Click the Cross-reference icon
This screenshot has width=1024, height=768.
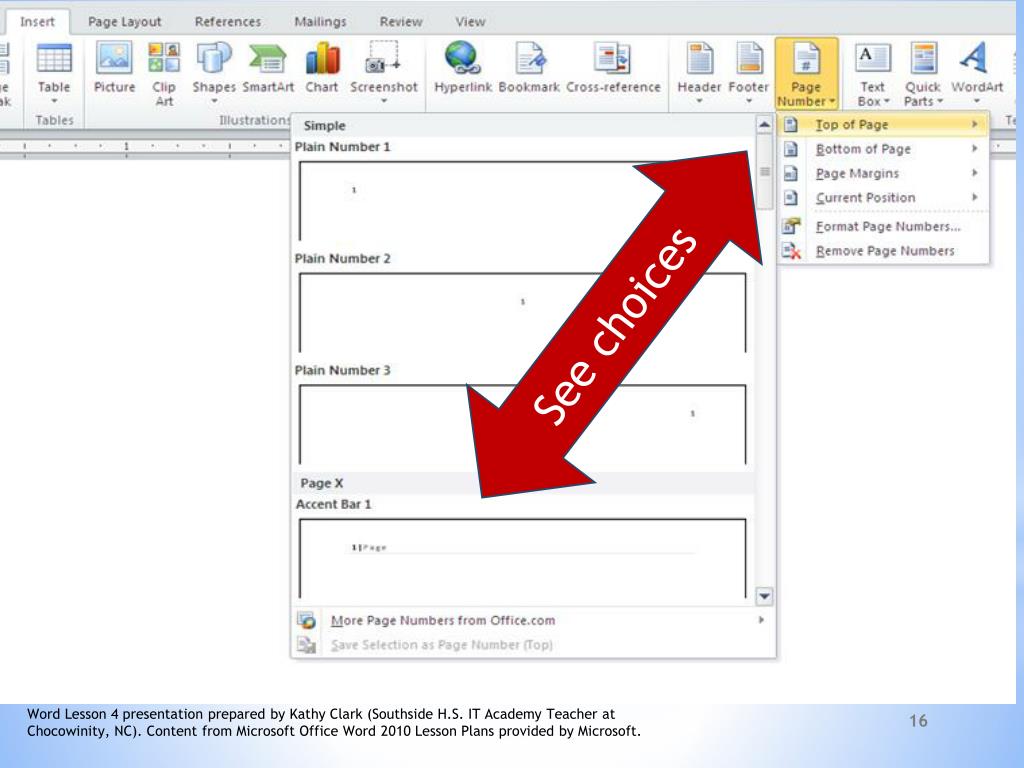613,58
